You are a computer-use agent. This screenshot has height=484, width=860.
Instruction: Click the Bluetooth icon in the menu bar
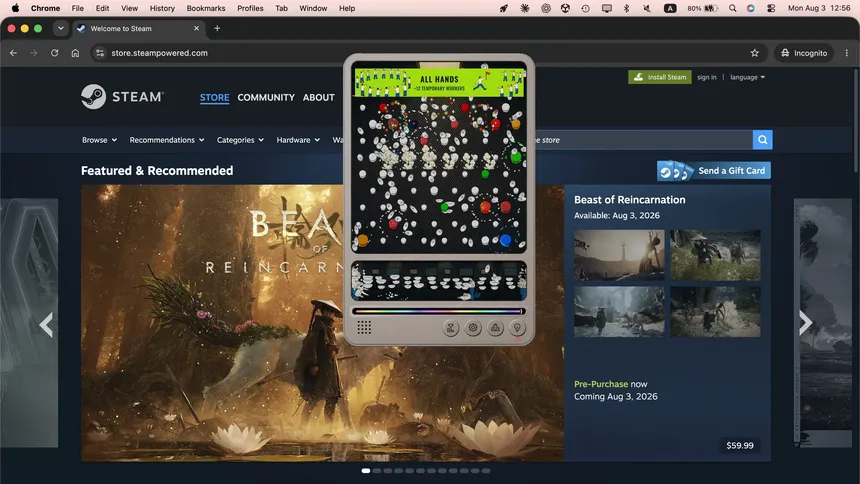click(x=626, y=8)
